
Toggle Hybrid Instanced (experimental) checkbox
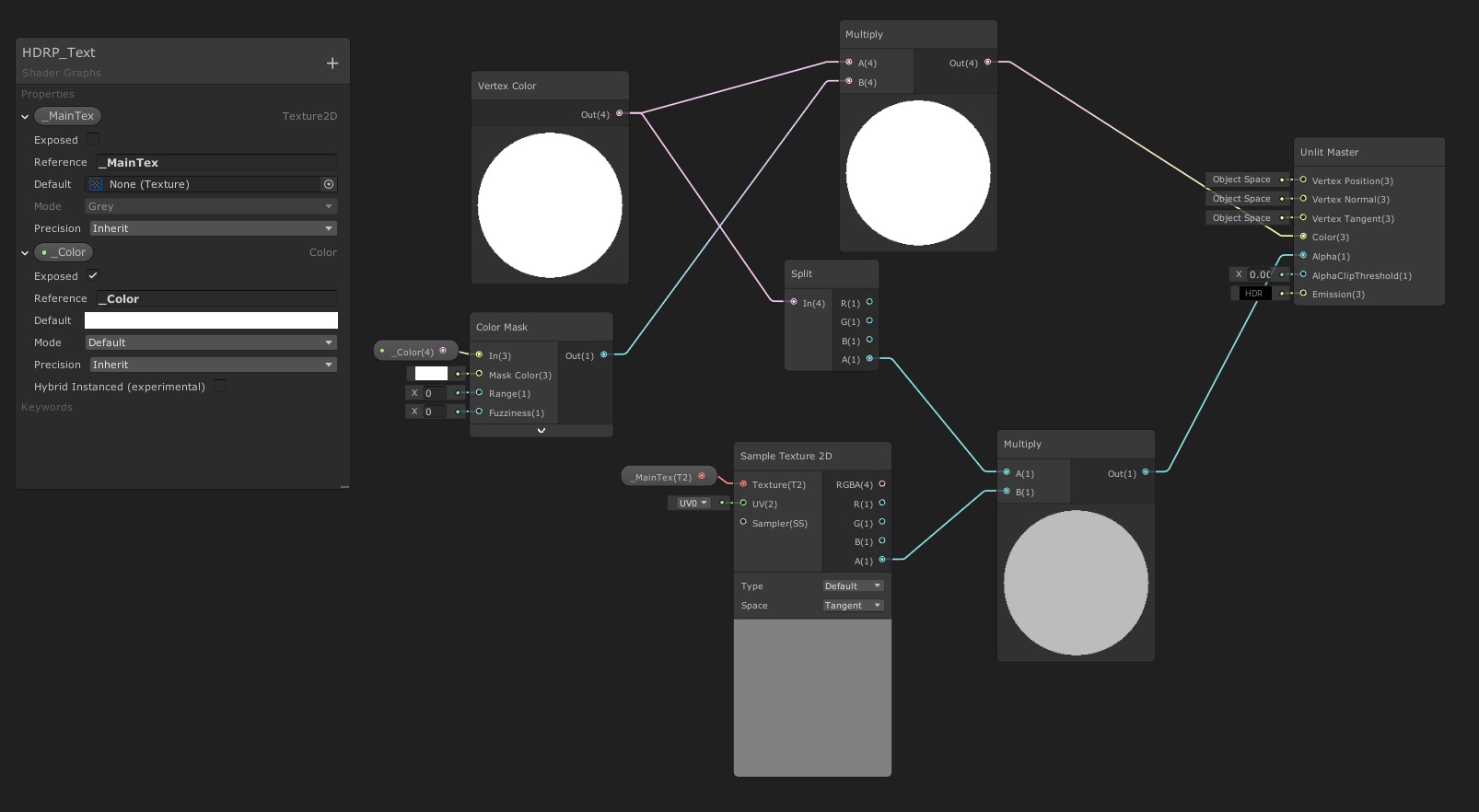220,386
